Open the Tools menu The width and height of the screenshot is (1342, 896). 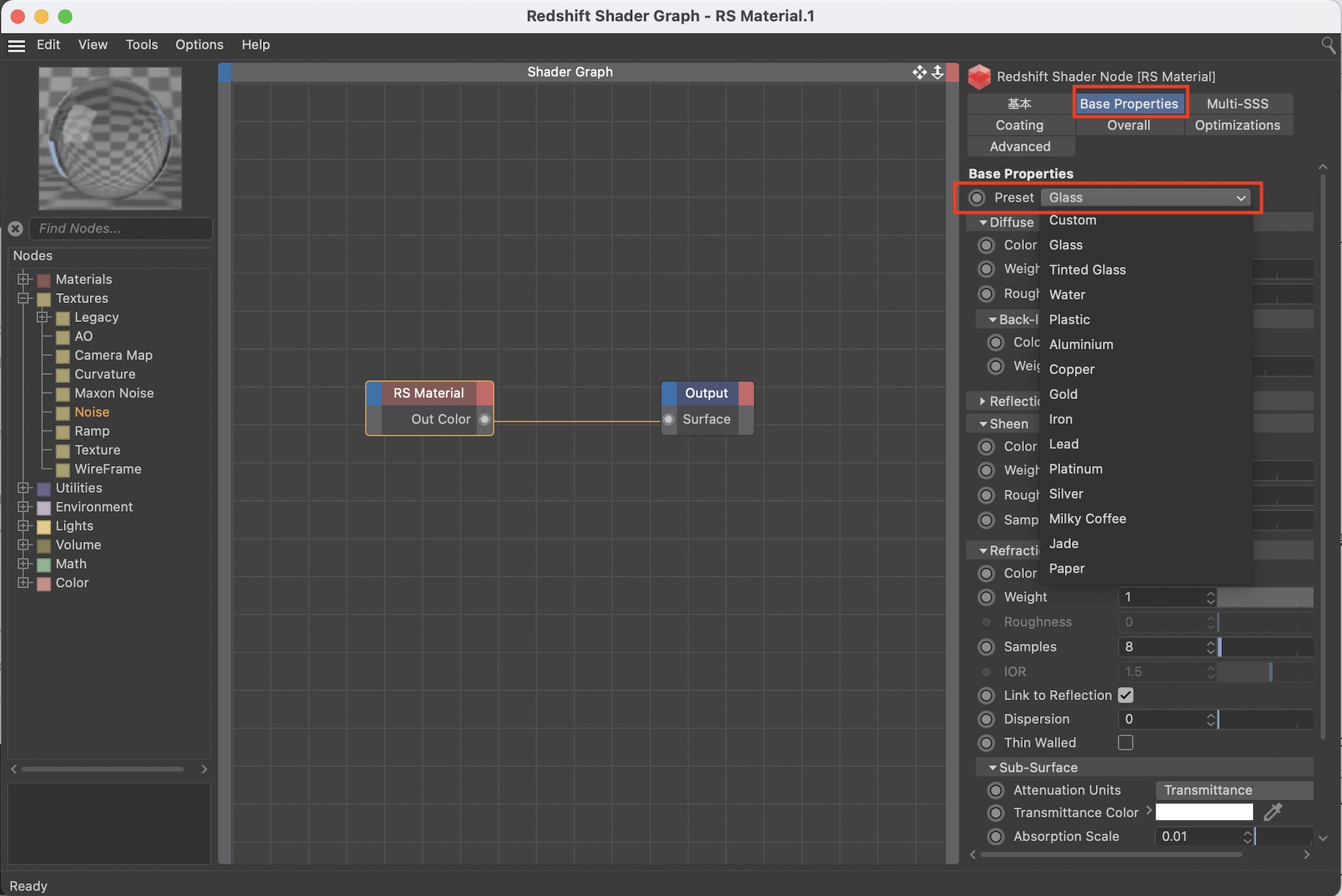pyautogui.click(x=142, y=45)
